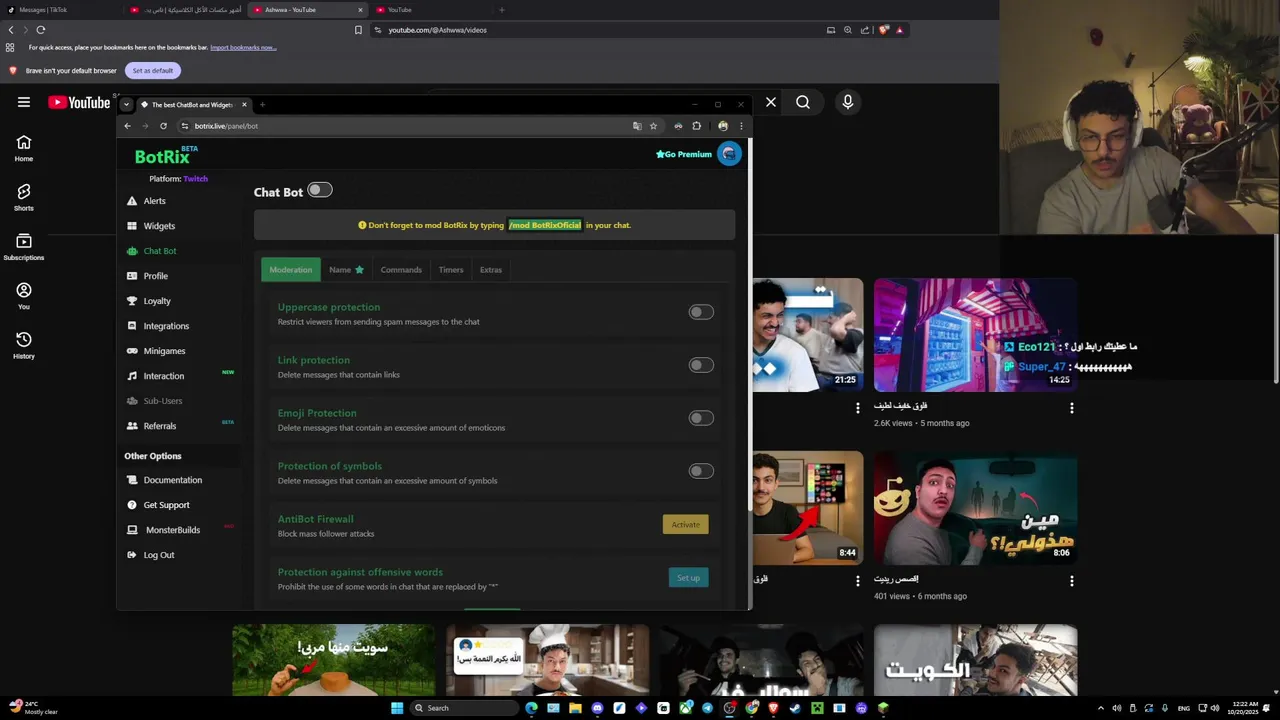Switch to the Commands tab

[401, 270]
